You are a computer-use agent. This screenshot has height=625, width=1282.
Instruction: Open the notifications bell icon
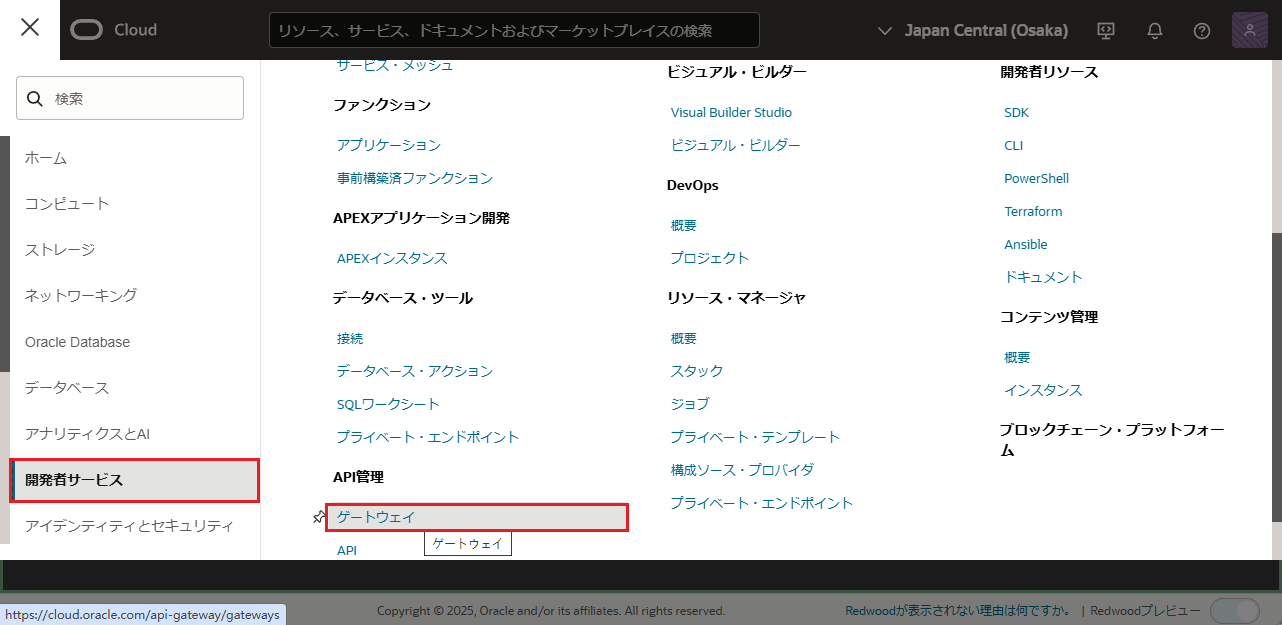[x=1155, y=30]
